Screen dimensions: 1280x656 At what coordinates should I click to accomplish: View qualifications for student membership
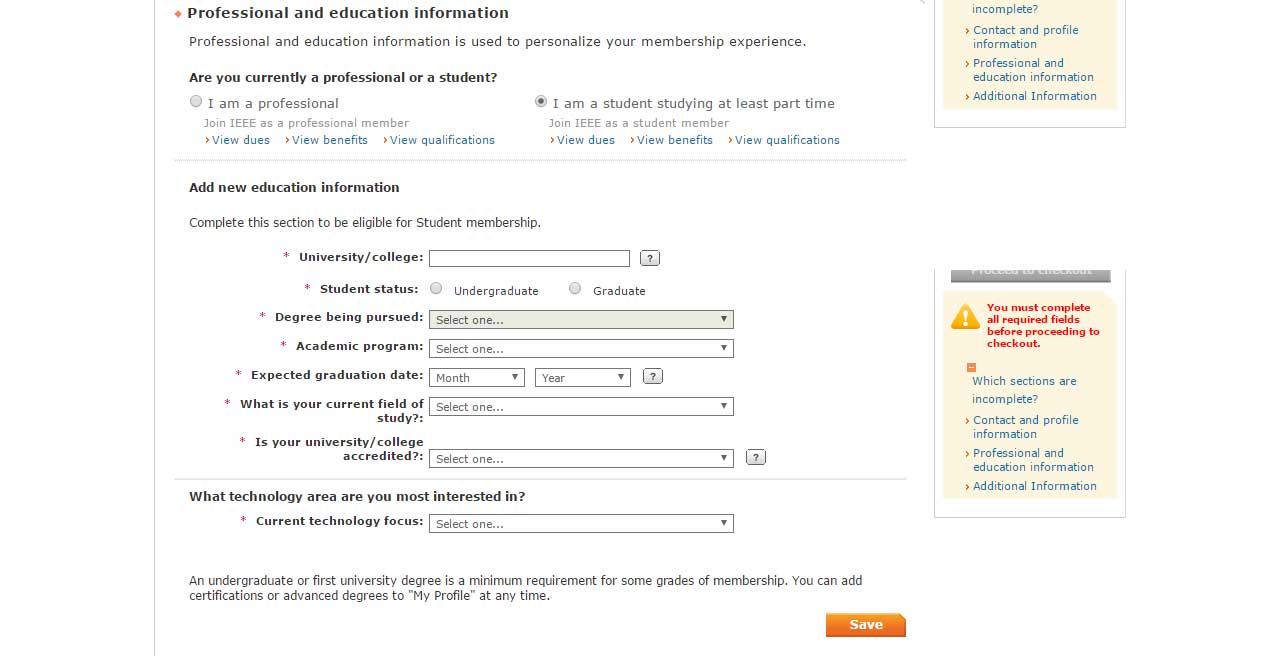[x=787, y=140]
